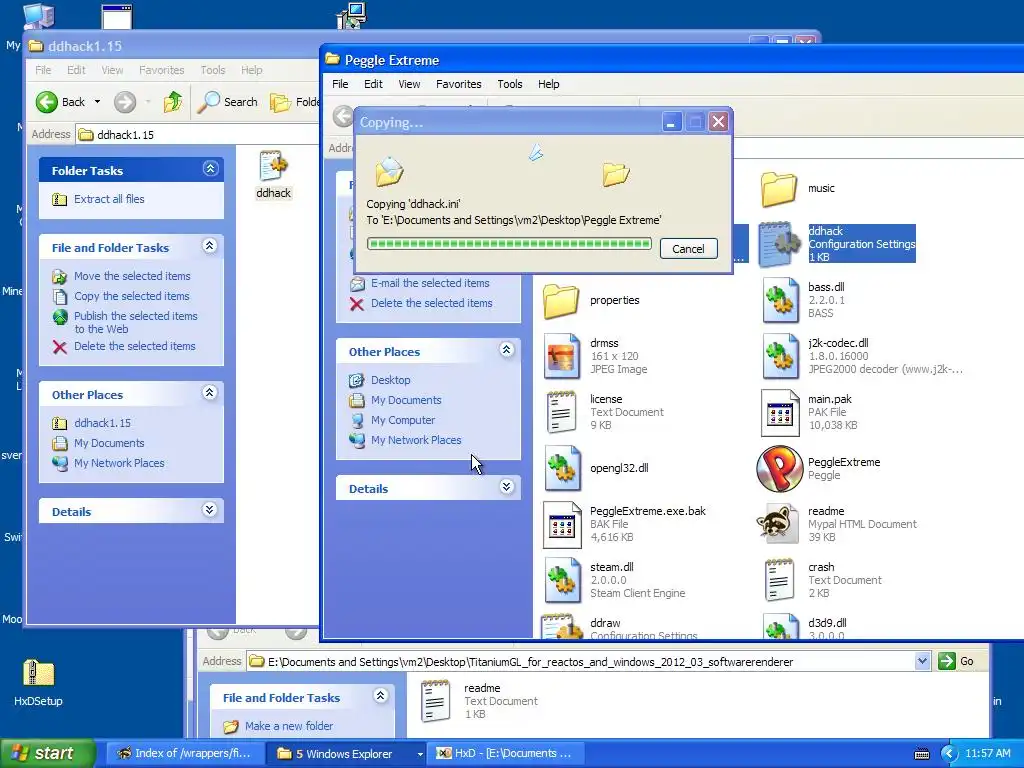Select crash text document icon
Viewport: 1024px width, 768px height.
[x=778, y=580]
